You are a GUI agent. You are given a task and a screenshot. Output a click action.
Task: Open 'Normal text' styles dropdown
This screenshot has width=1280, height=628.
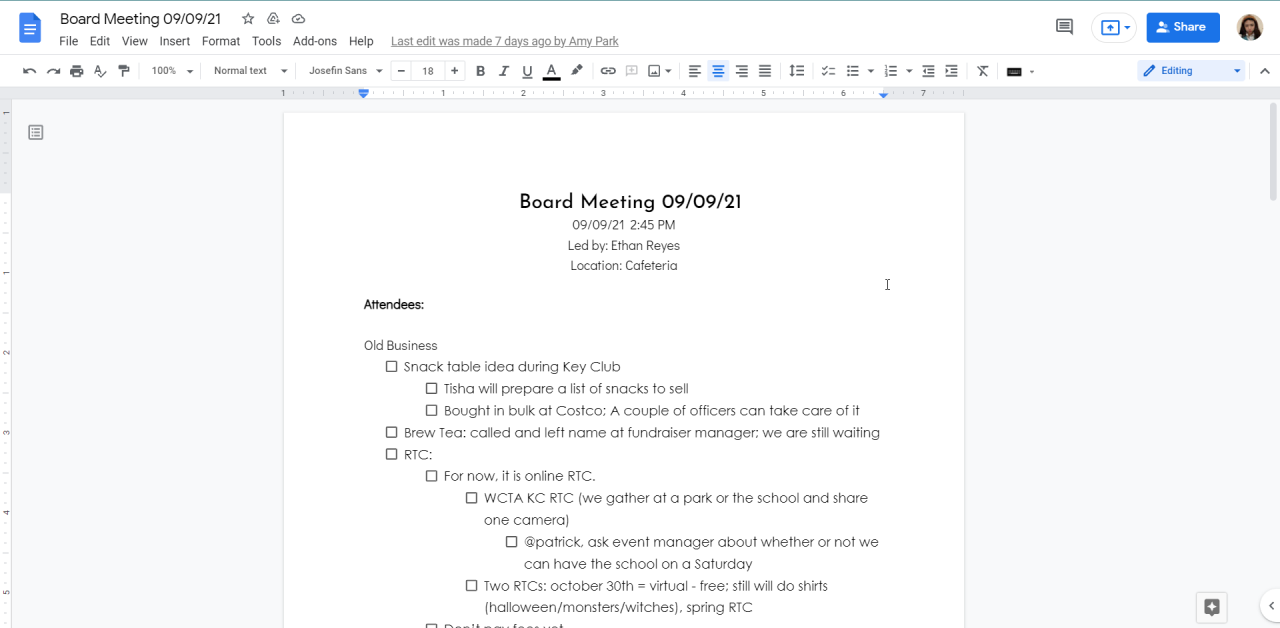click(x=250, y=71)
